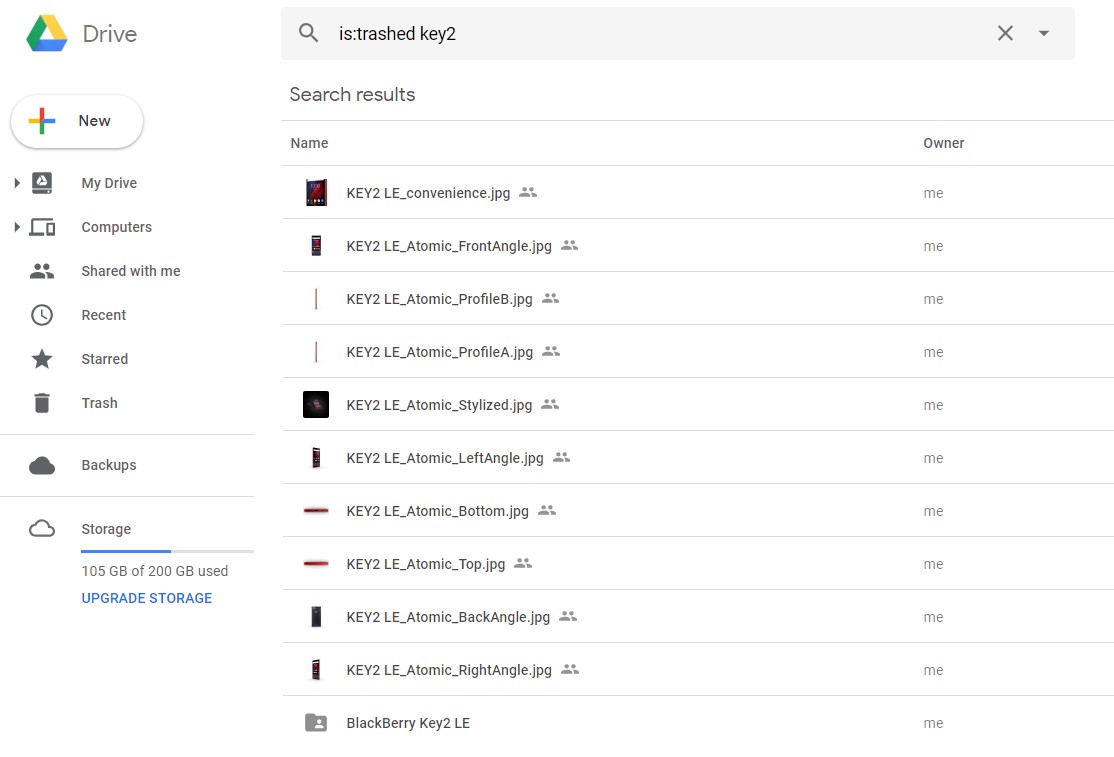The image size is (1114, 757).
Task: Click the Storage cloud outline icon
Action: (x=42, y=529)
